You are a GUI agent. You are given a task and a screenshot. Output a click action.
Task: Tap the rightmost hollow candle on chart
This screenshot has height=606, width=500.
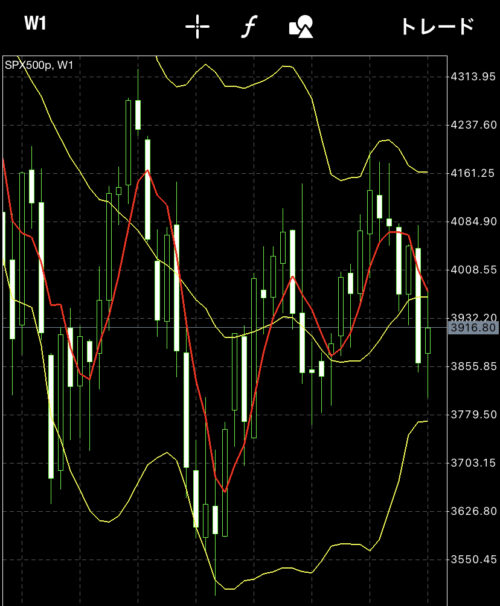click(428, 340)
